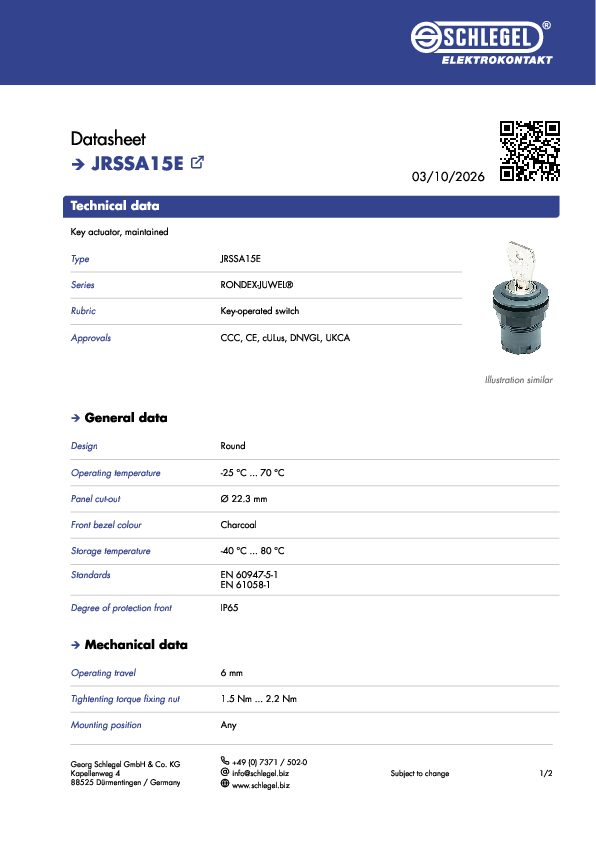The image size is (596, 842).
Task: Click the phone number +49 (0) 7371 / 502-0
Action: tap(270, 762)
